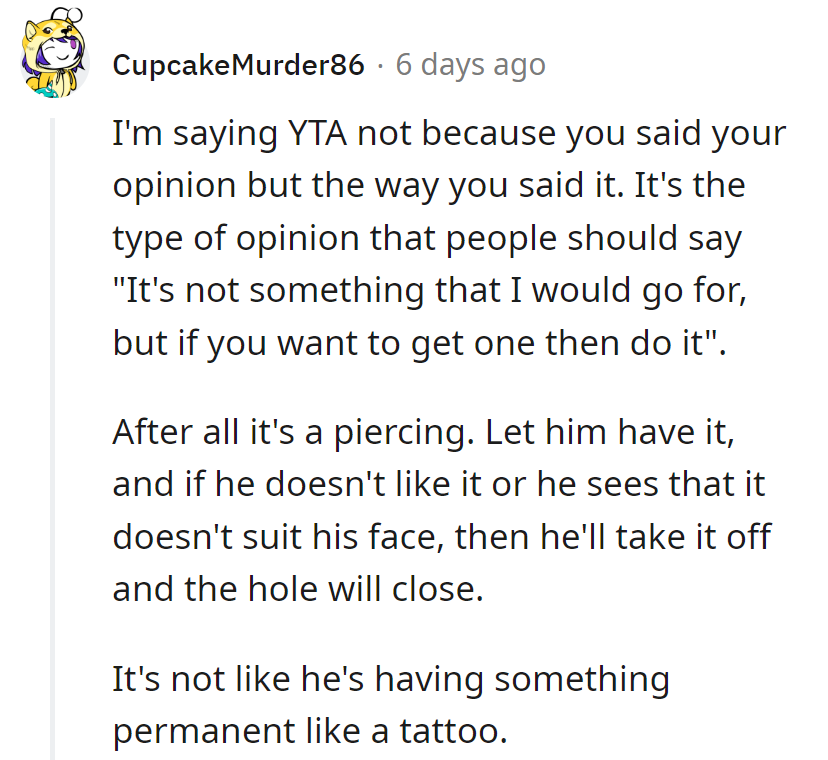This screenshot has height=760, width=828.
Task: Click the first paragraph starting "I'm saying"
Action: pyautogui.click(x=440, y=237)
